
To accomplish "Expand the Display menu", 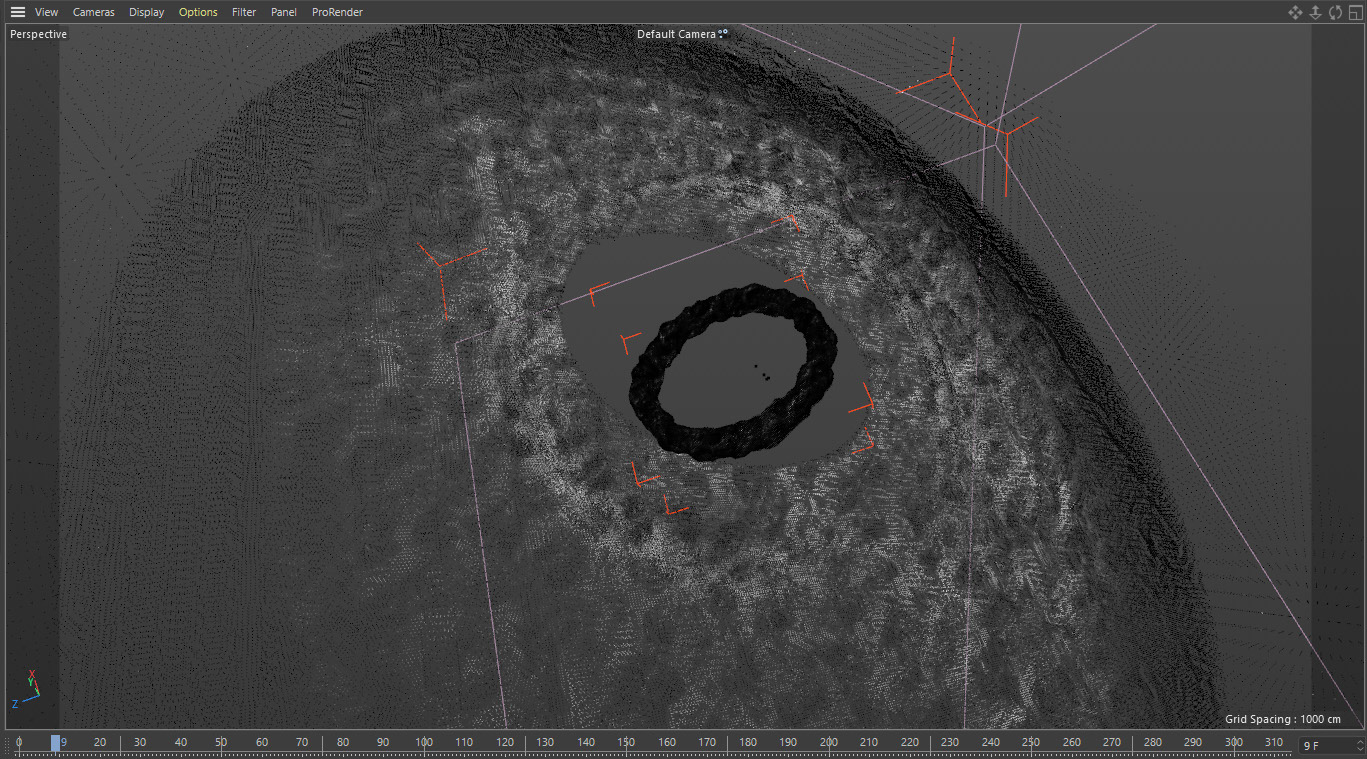I will click(146, 12).
